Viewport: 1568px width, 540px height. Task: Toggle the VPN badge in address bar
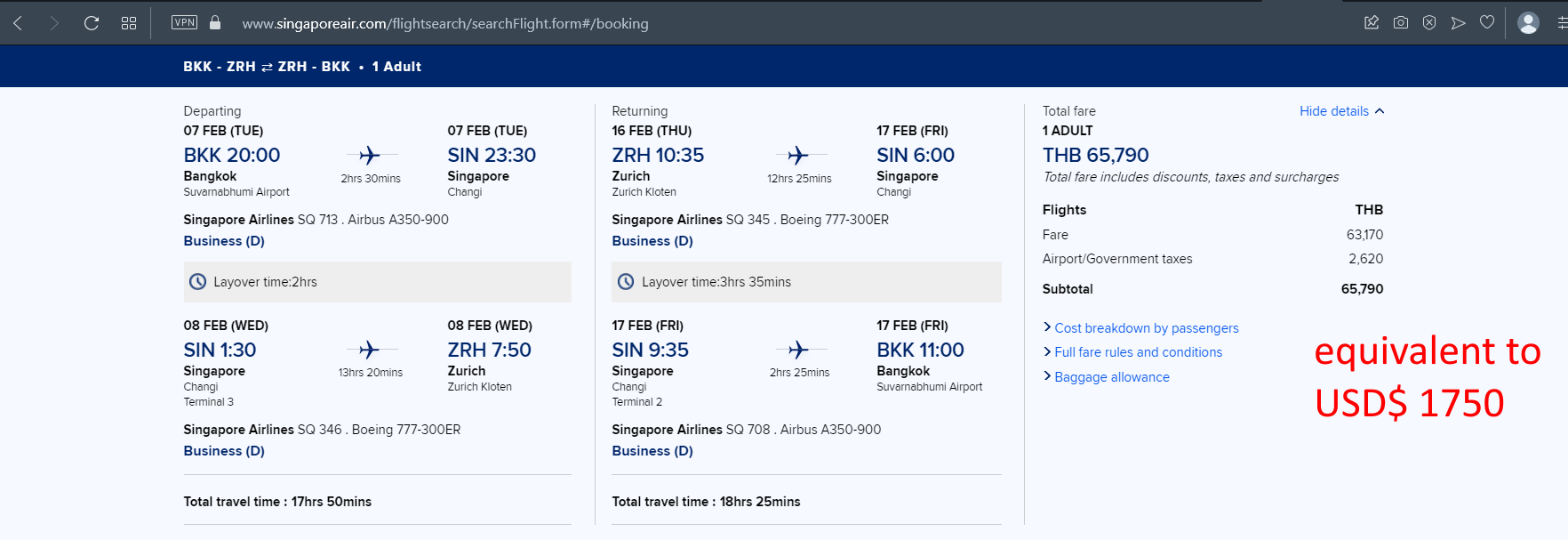[x=185, y=22]
